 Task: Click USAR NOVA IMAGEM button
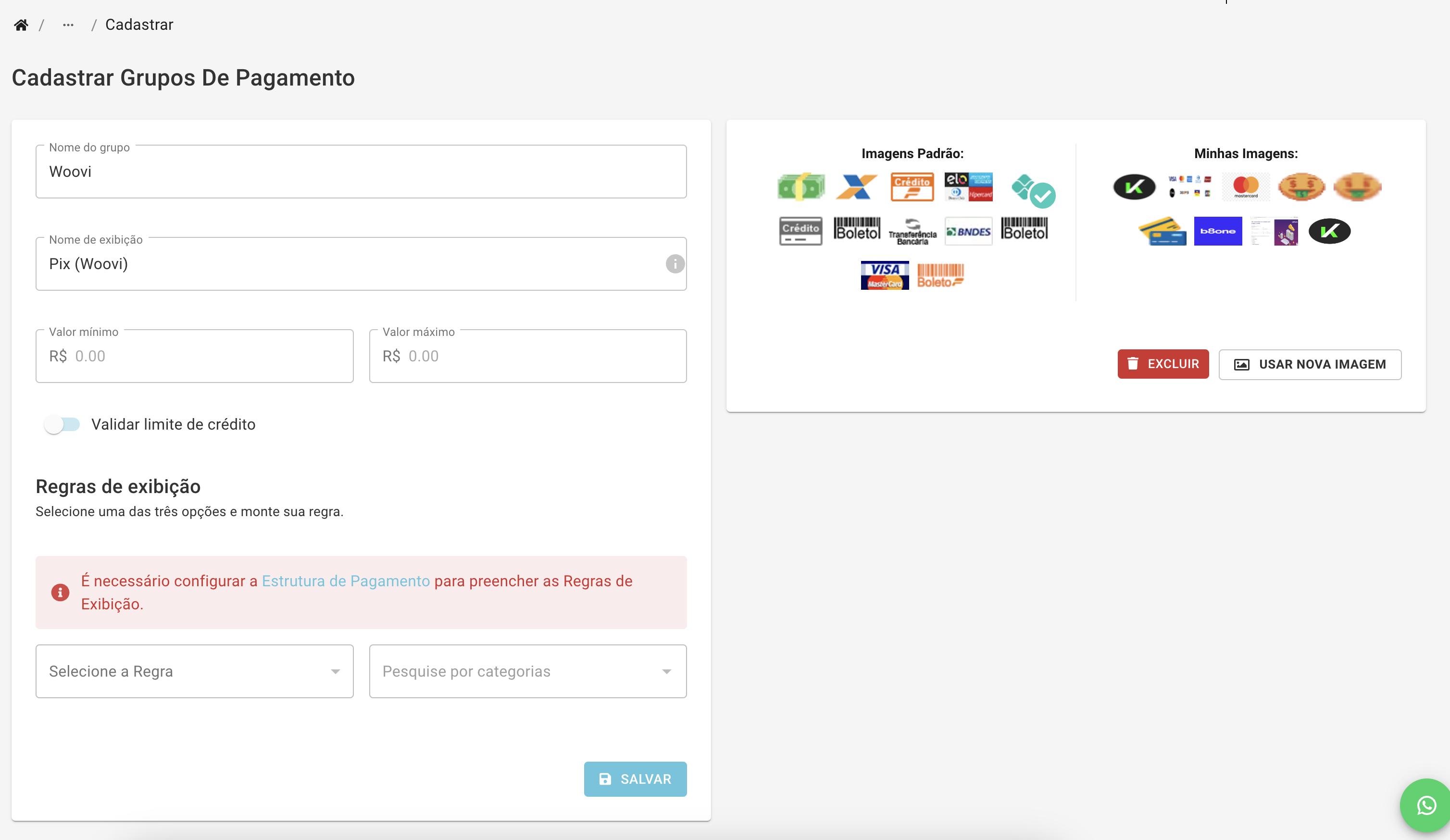[1310, 365]
